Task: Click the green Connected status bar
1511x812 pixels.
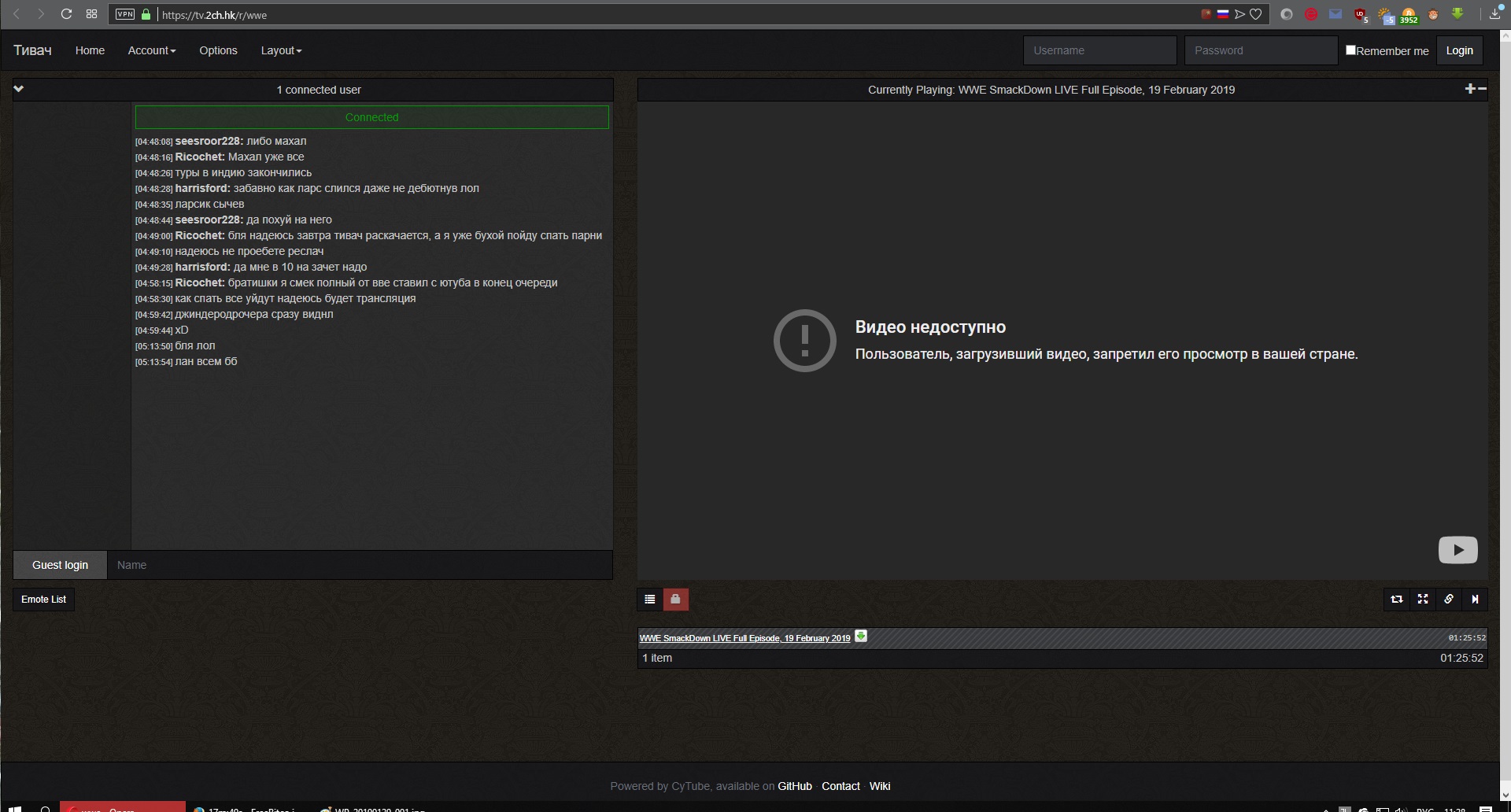Action: (371, 117)
